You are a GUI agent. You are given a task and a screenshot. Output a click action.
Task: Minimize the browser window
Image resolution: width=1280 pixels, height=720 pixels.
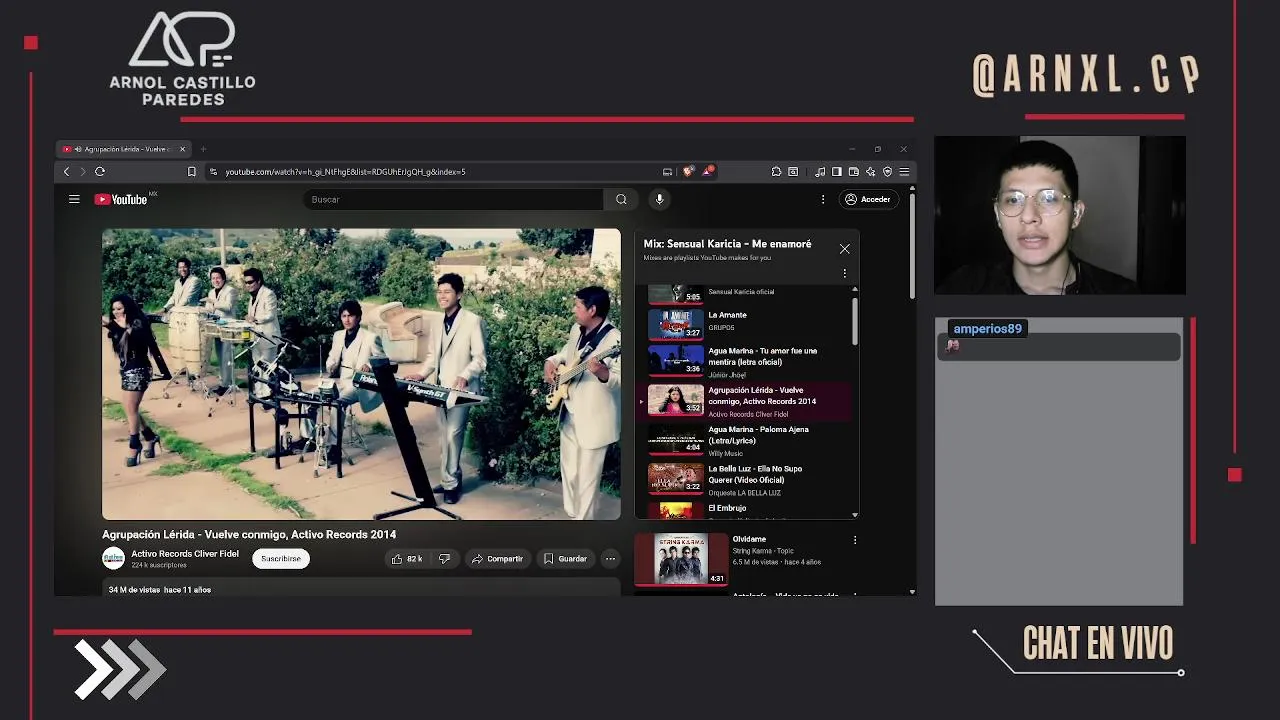851,149
